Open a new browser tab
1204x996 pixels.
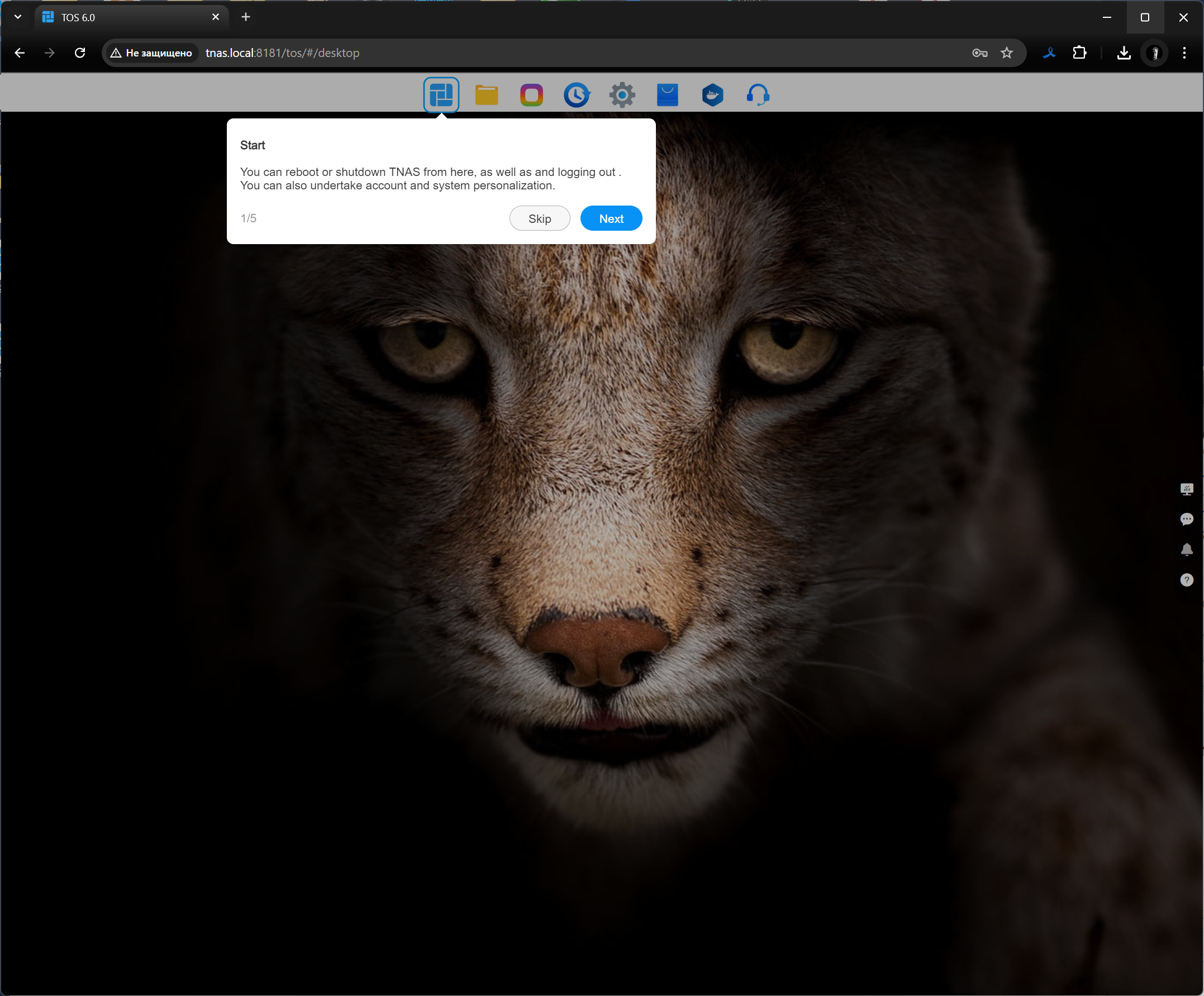[x=246, y=17]
